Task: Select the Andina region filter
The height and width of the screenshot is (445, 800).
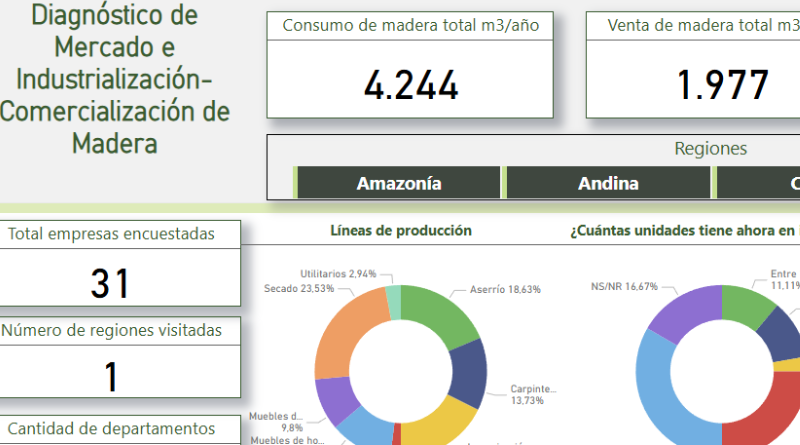Action: 608,183
